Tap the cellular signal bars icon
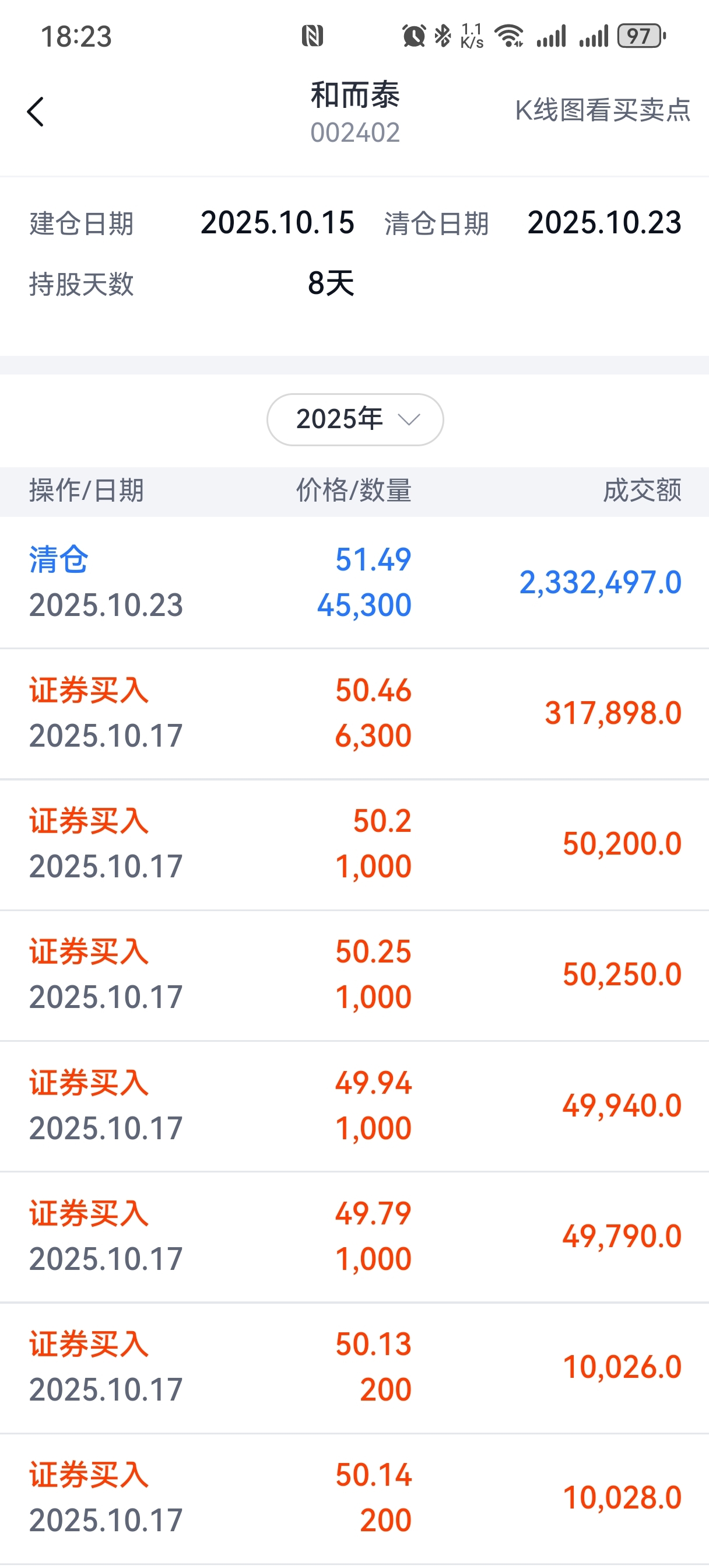 pos(551,36)
